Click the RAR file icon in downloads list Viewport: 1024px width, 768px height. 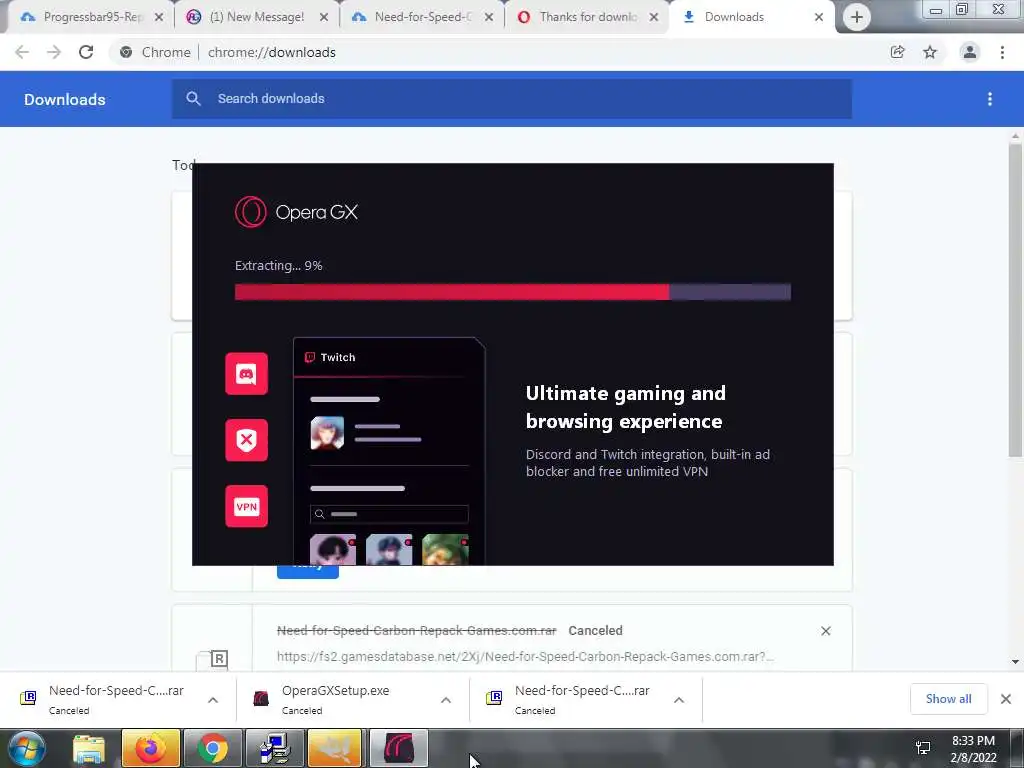[x=212, y=660]
